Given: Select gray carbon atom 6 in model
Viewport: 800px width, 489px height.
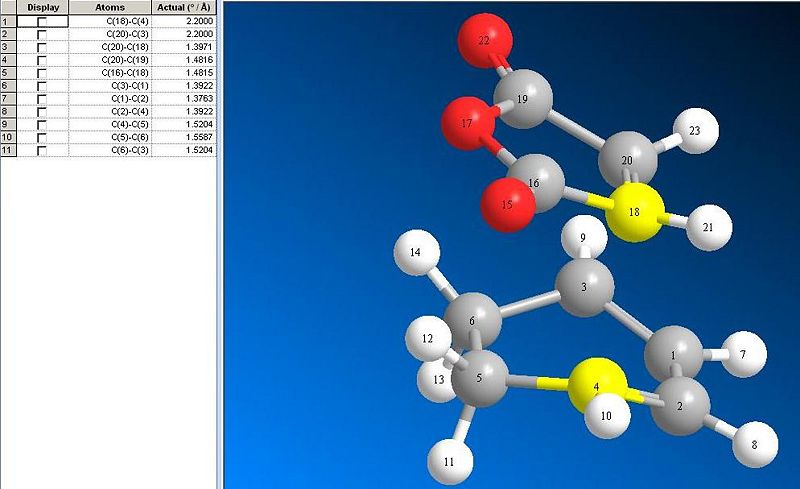Looking at the screenshot, I should (x=472, y=321).
